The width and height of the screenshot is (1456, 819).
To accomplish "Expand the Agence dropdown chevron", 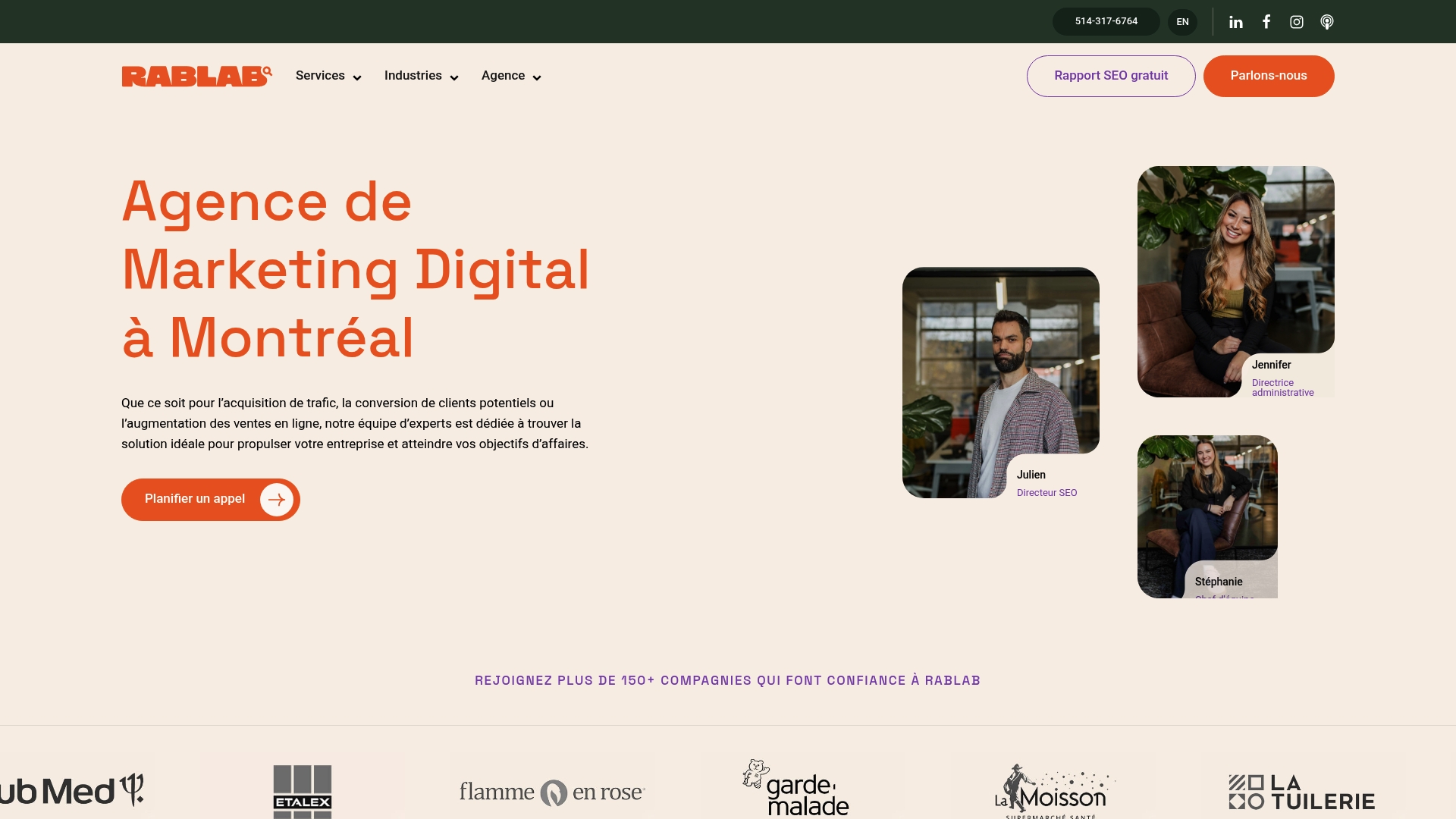I will [x=537, y=78].
